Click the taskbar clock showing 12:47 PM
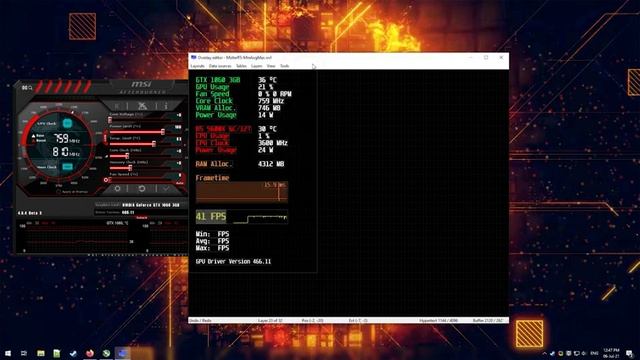The width and height of the screenshot is (640, 360). 611,353
